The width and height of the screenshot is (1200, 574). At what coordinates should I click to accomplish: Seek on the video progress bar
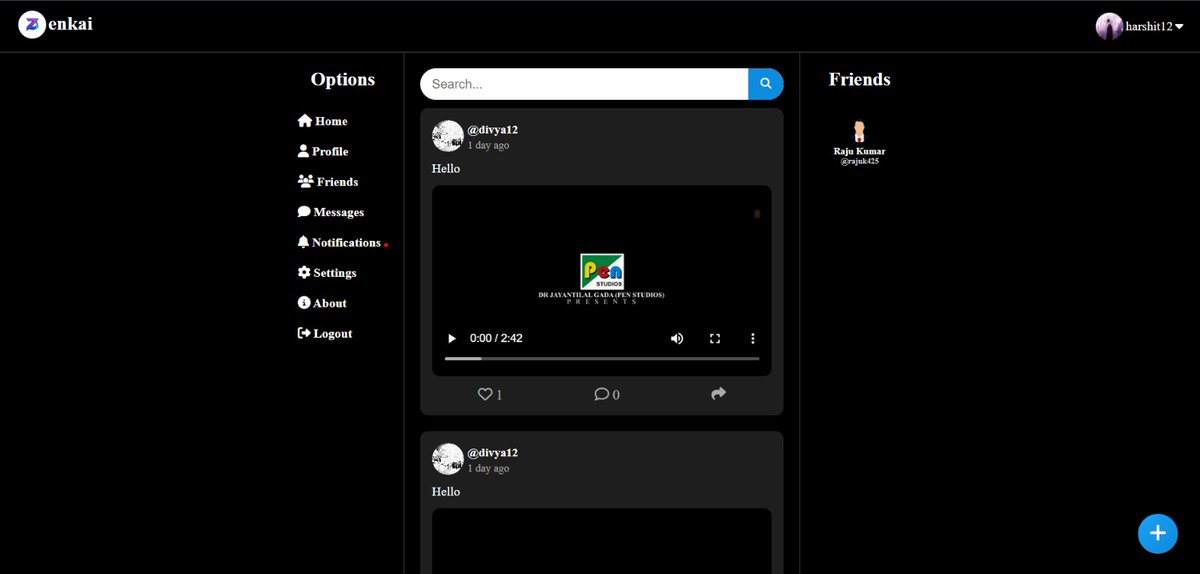pos(602,358)
